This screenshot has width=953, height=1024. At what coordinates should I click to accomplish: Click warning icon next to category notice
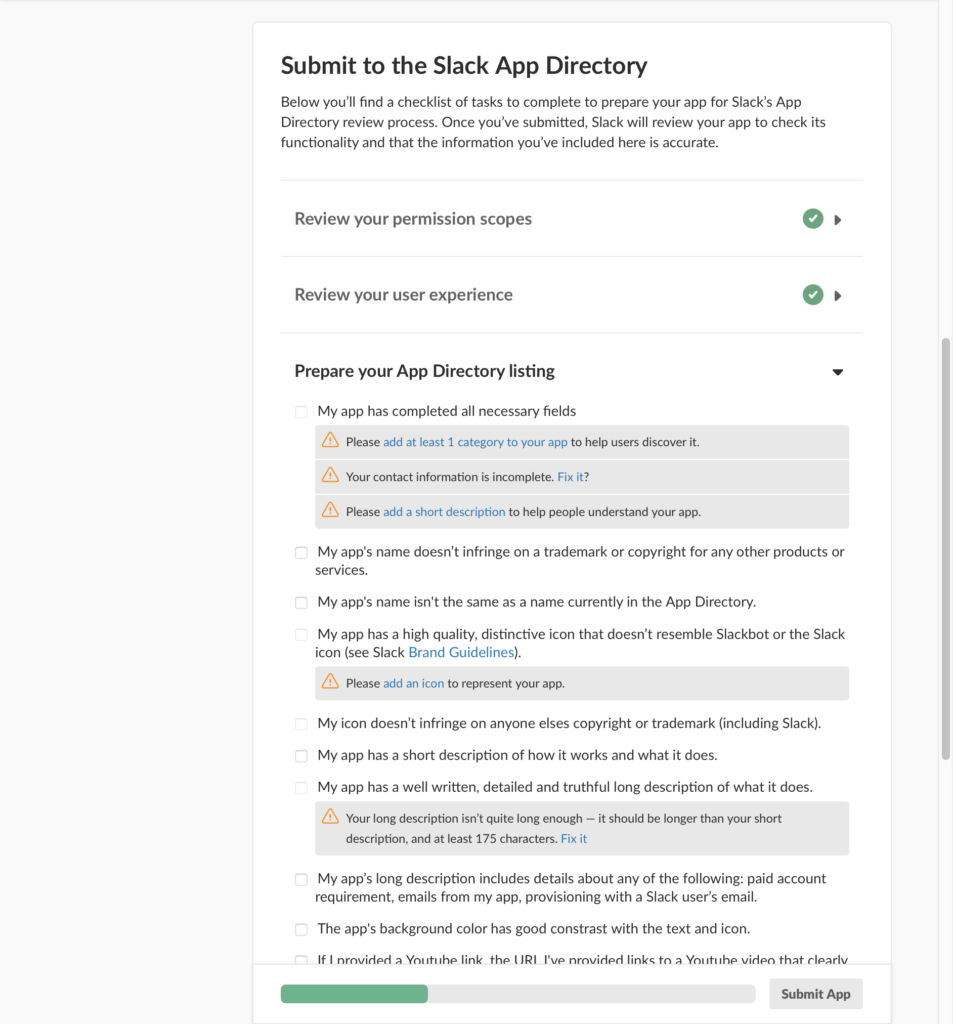point(331,440)
